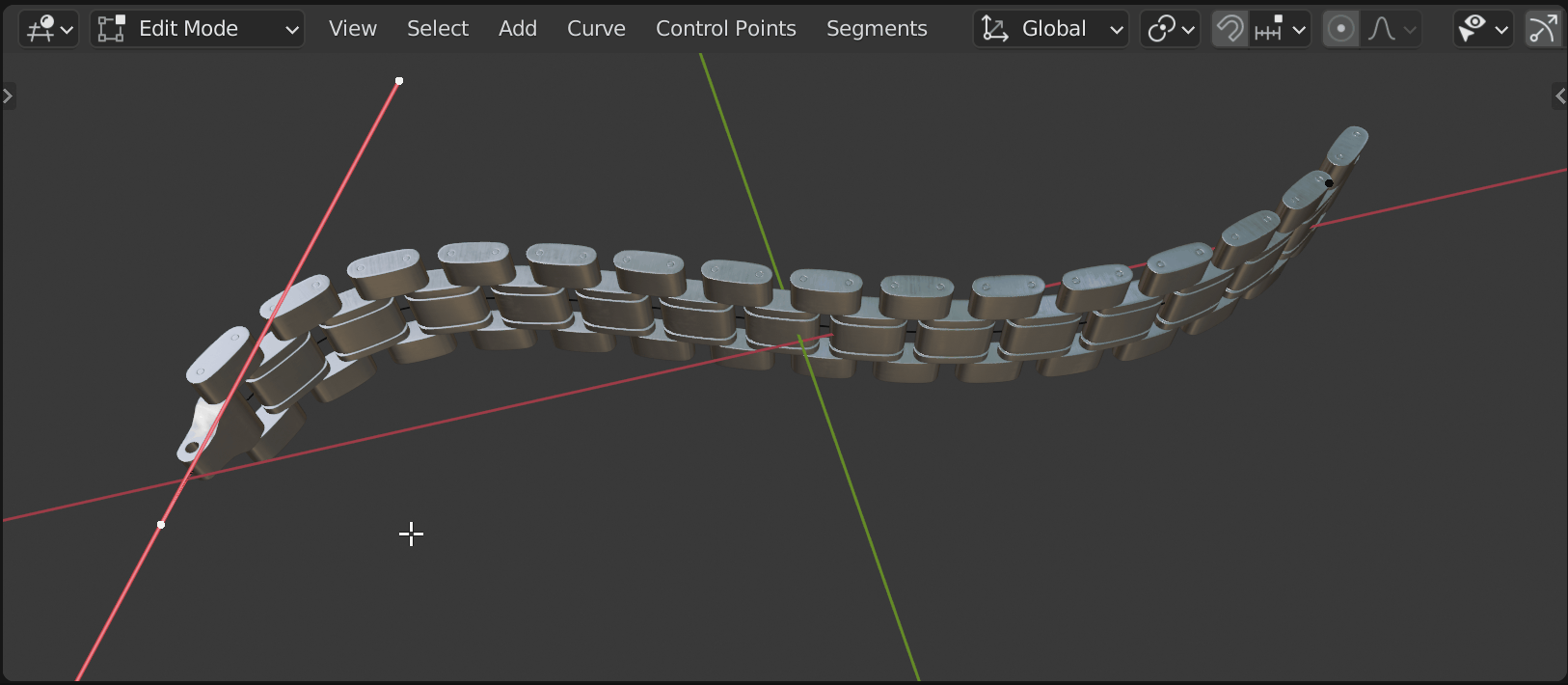This screenshot has height=685, width=1568.
Task: Select the upper white curve handle point
Action: 399,81
